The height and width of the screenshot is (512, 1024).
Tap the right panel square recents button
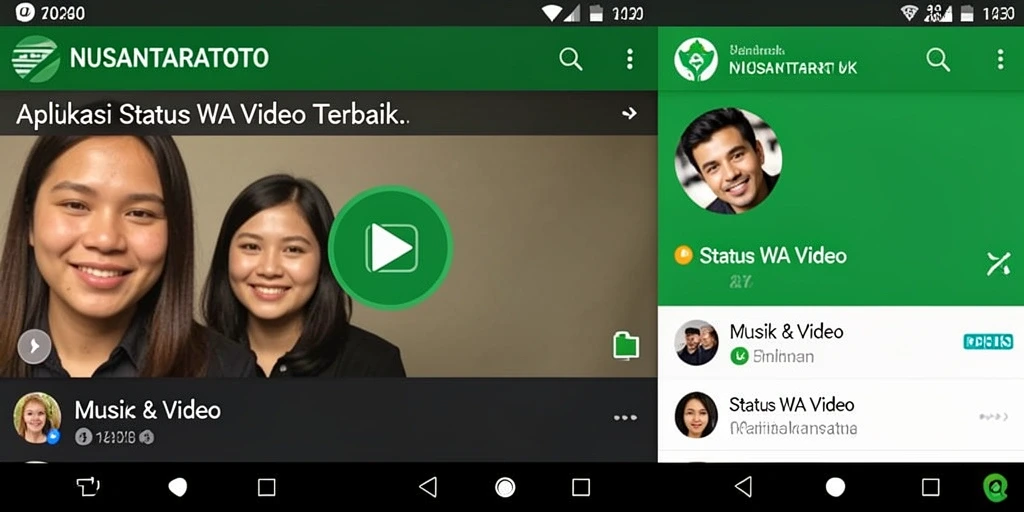(931, 487)
